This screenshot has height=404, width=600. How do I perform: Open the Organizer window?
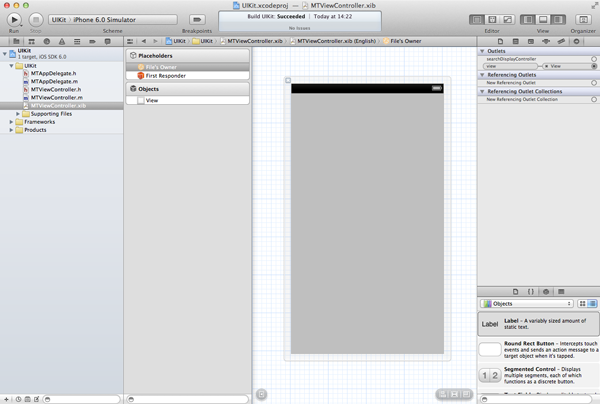click(583, 20)
